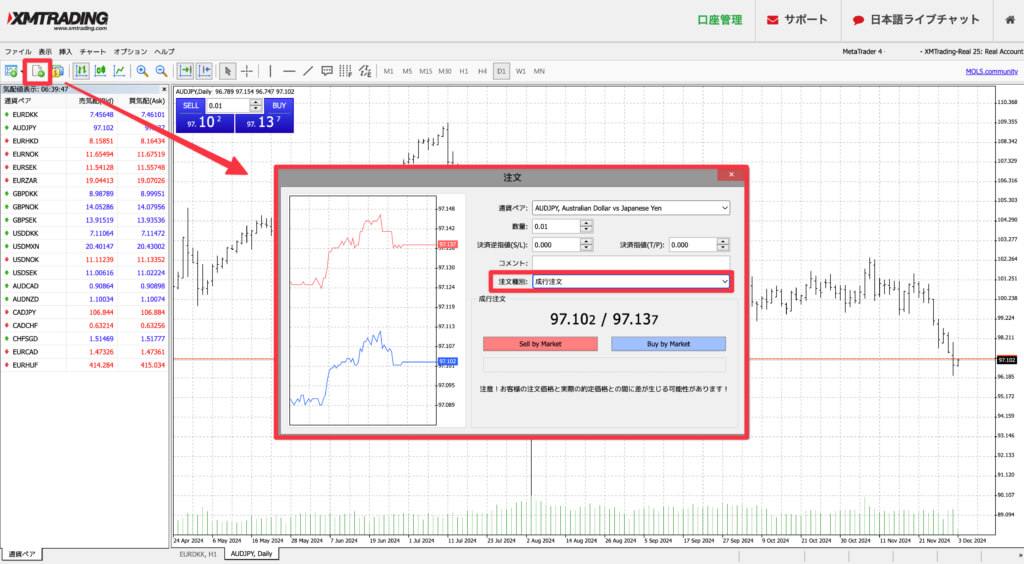Click the New Order toolbar icon
The height and width of the screenshot is (564, 1024).
(37, 71)
